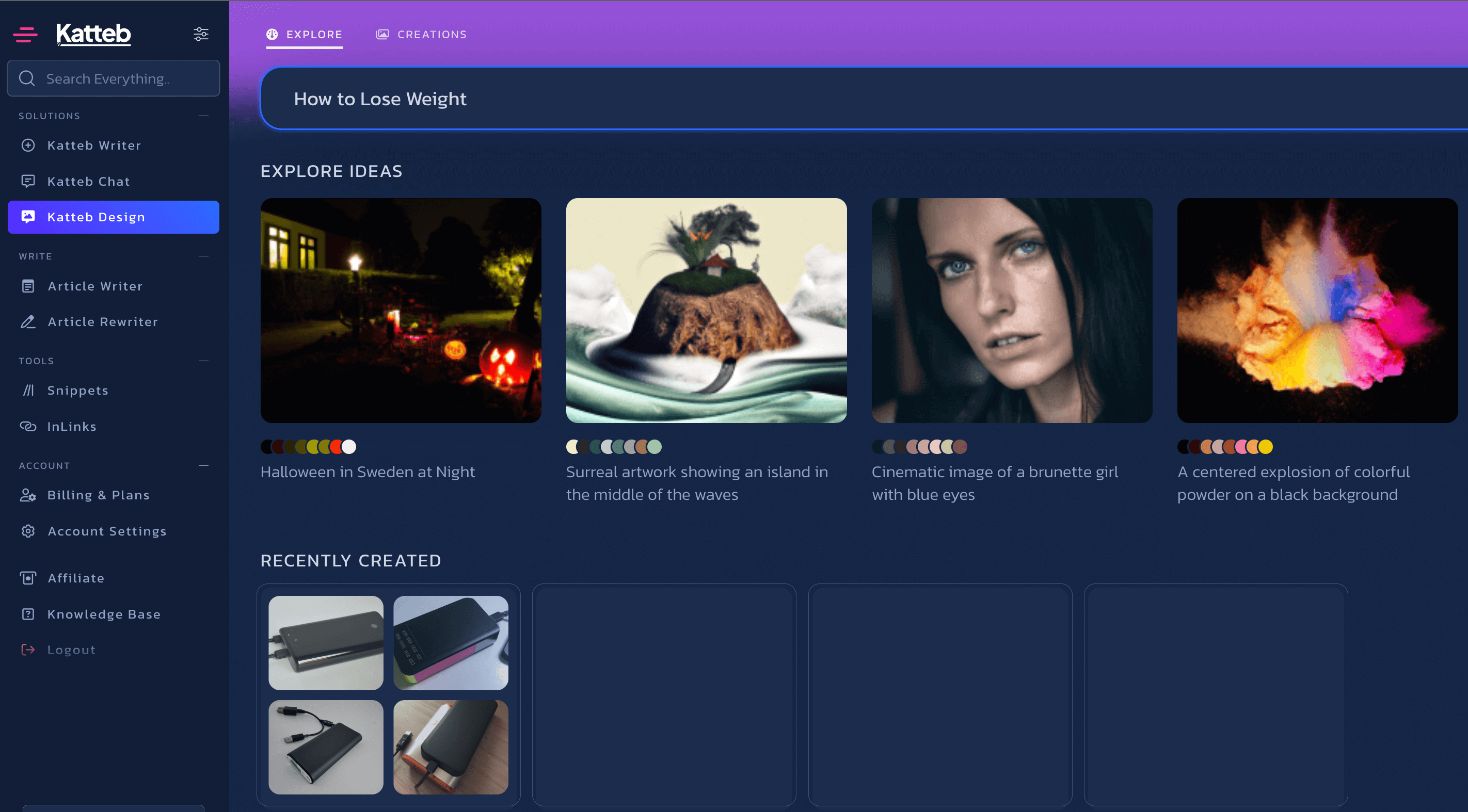Open top-right power bank image with pink edge
This screenshot has width=1468, height=812.
coord(451,643)
